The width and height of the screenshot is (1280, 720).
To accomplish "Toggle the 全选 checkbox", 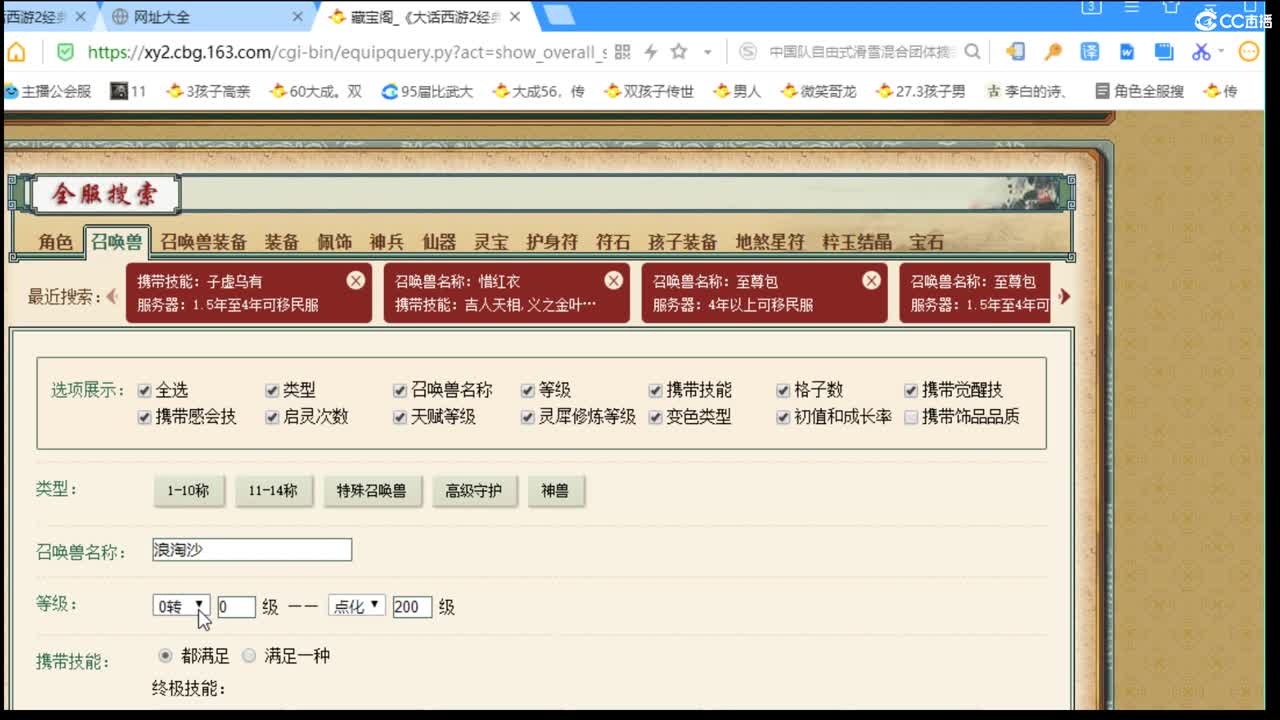I will (x=145, y=390).
